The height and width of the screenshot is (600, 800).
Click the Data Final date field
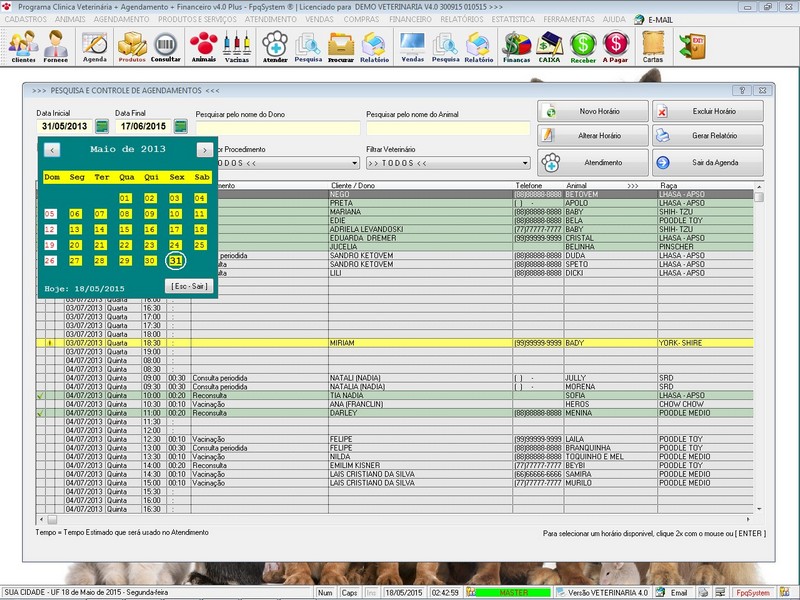pyautogui.click(x=143, y=126)
